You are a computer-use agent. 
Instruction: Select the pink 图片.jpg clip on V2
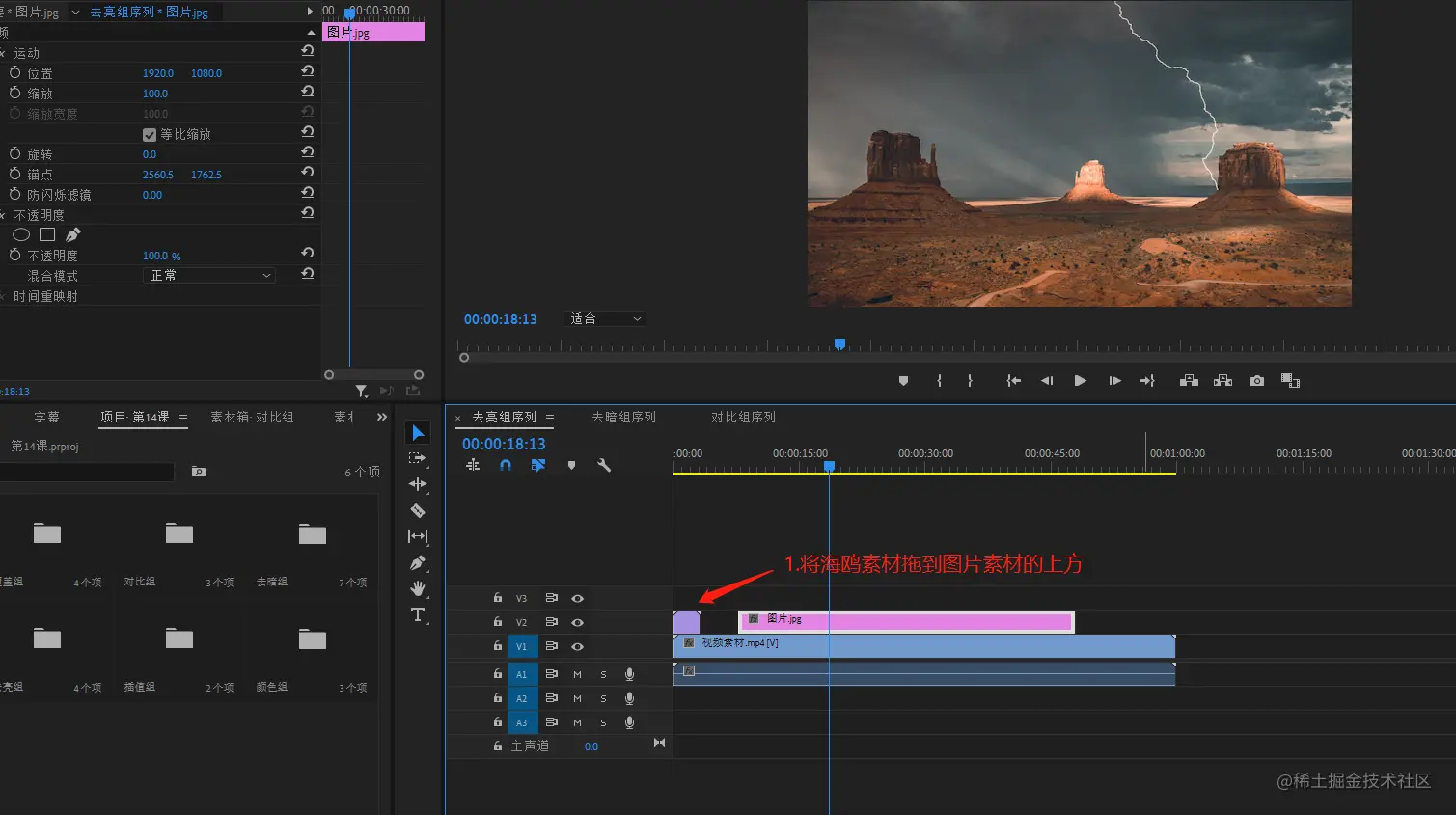pos(906,622)
